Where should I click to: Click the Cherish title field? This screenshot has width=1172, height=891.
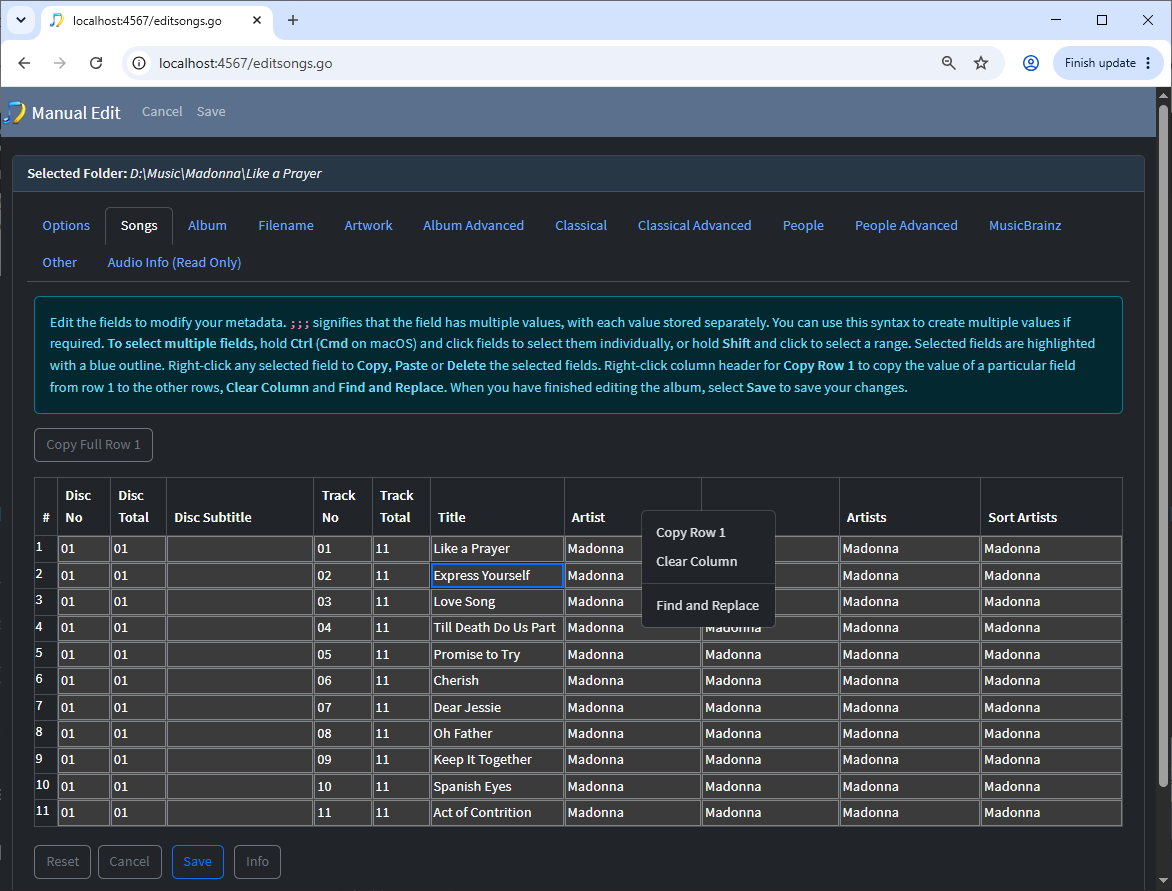coord(497,681)
